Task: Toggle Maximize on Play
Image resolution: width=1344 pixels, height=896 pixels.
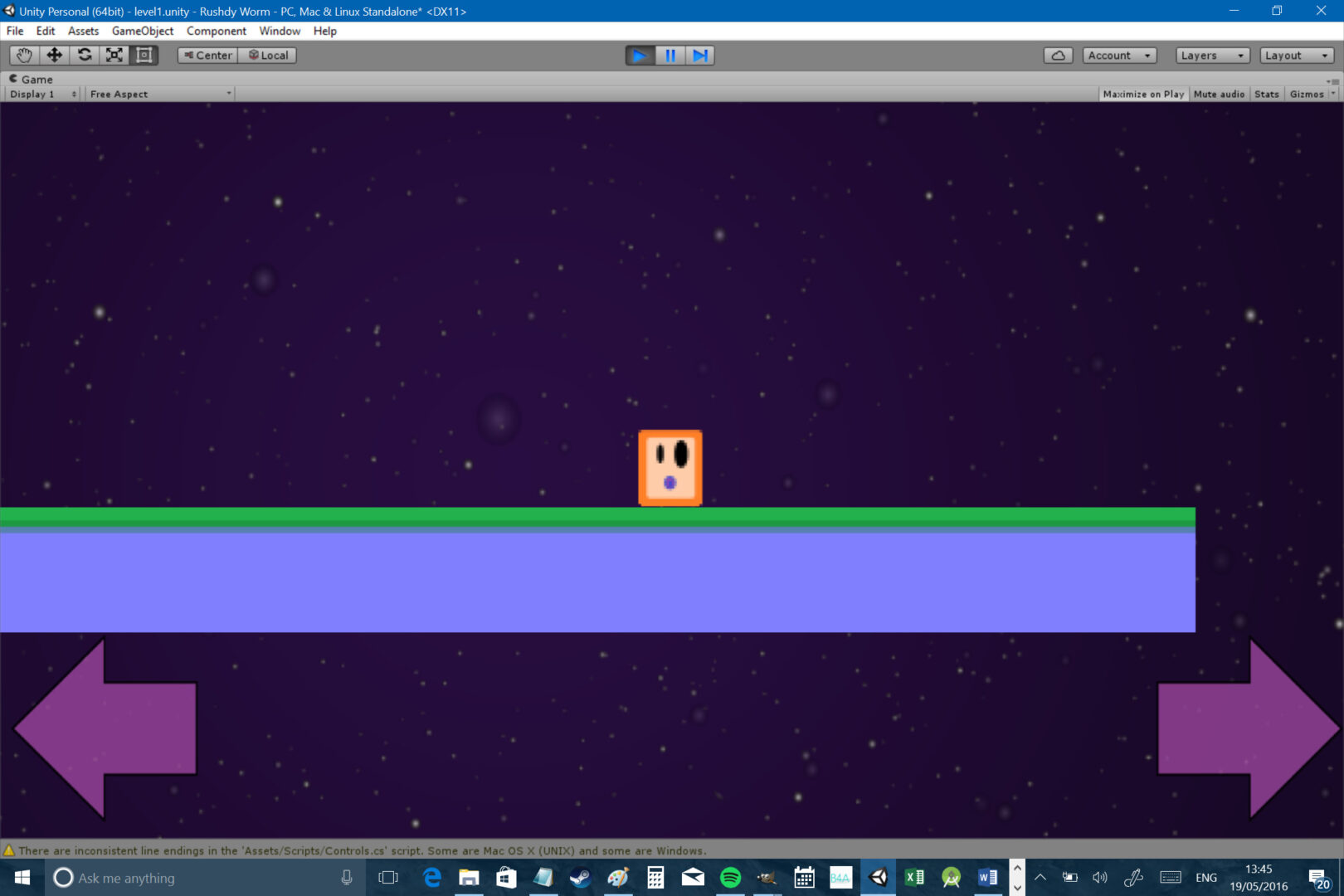Action: pyautogui.click(x=1143, y=94)
